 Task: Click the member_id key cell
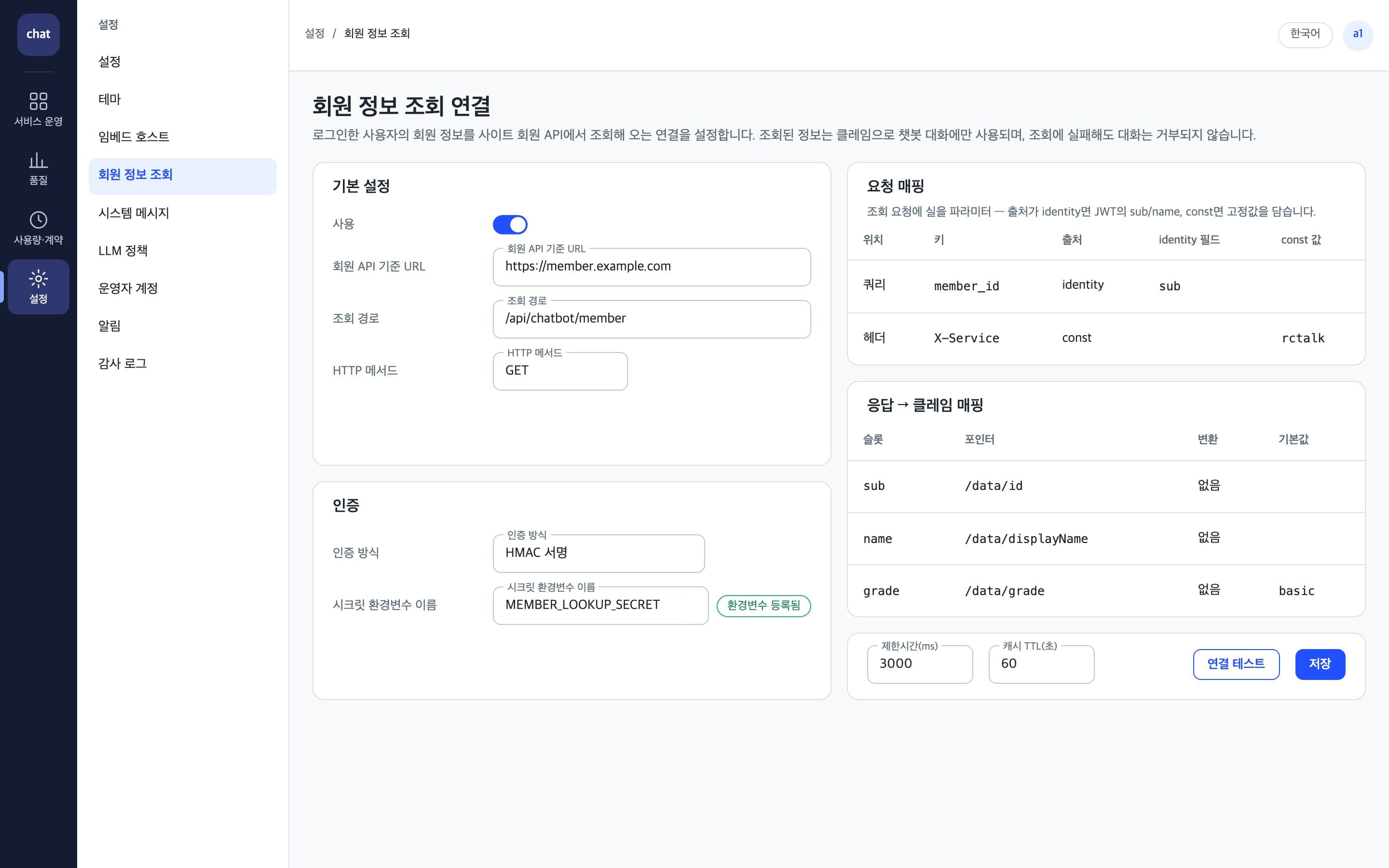coord(967,286)
